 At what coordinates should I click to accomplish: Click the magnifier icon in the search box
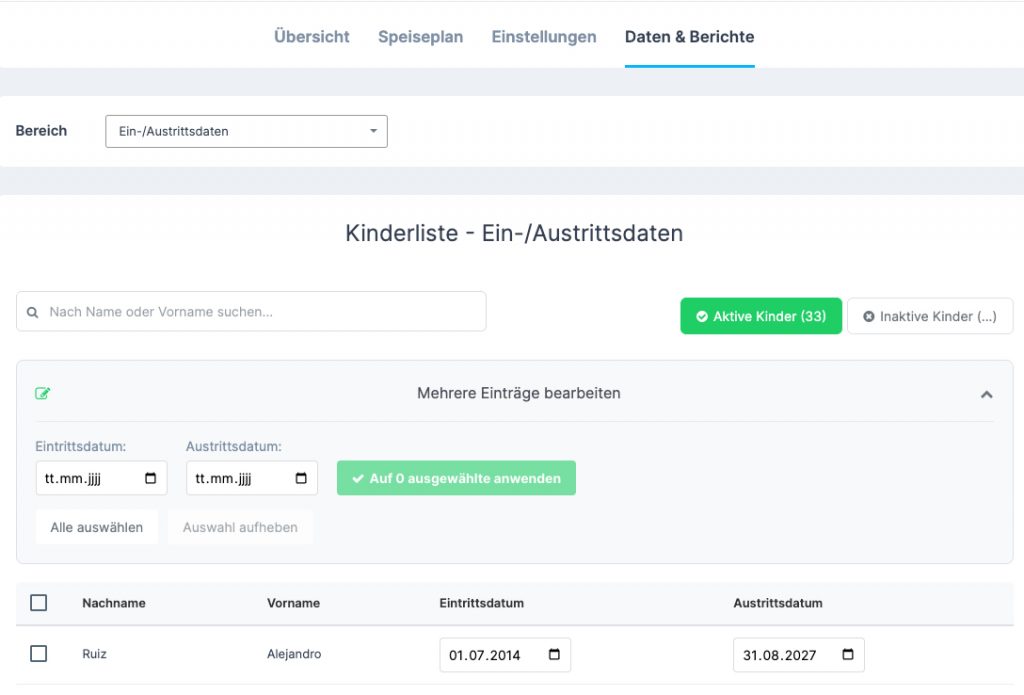33,312
